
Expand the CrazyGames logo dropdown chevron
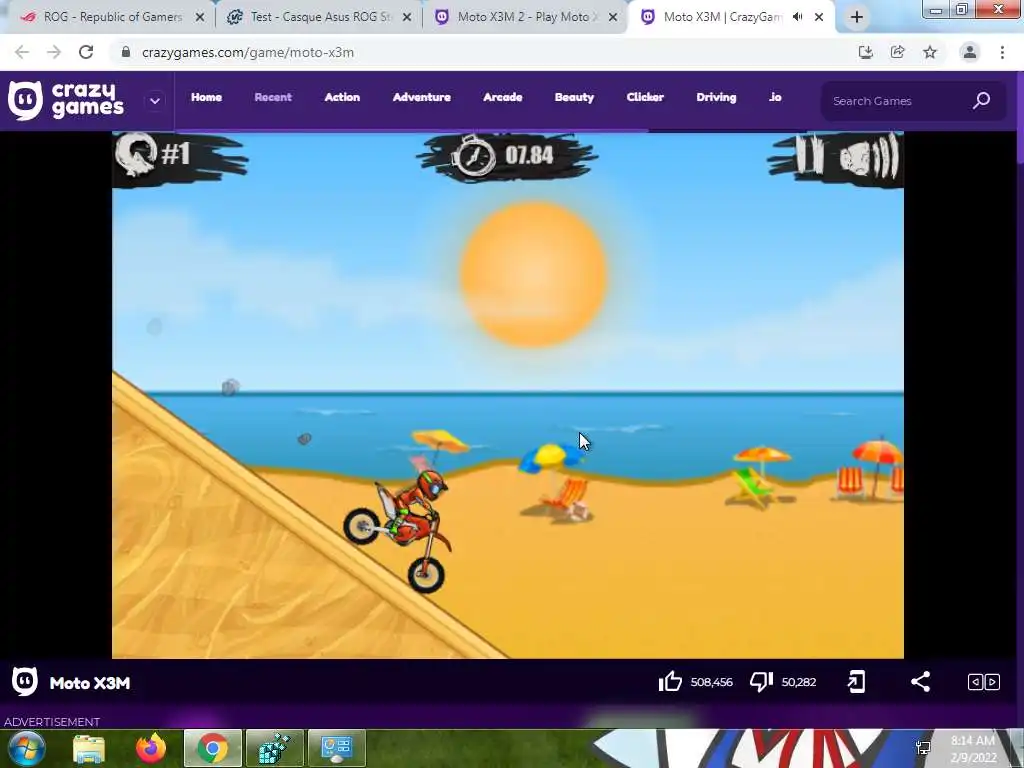coord(155,101)
